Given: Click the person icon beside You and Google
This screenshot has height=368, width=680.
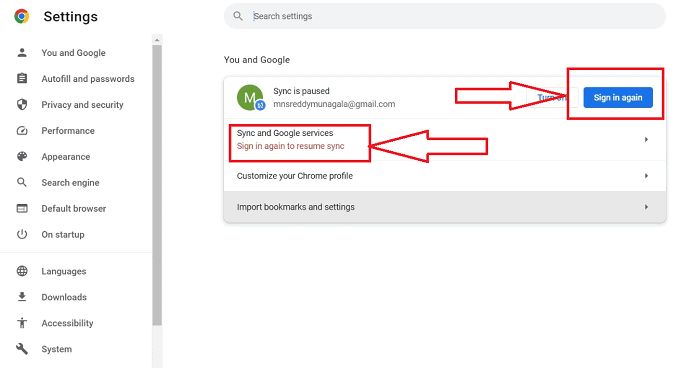Looking at the screenshot, I should click(22, 52).
